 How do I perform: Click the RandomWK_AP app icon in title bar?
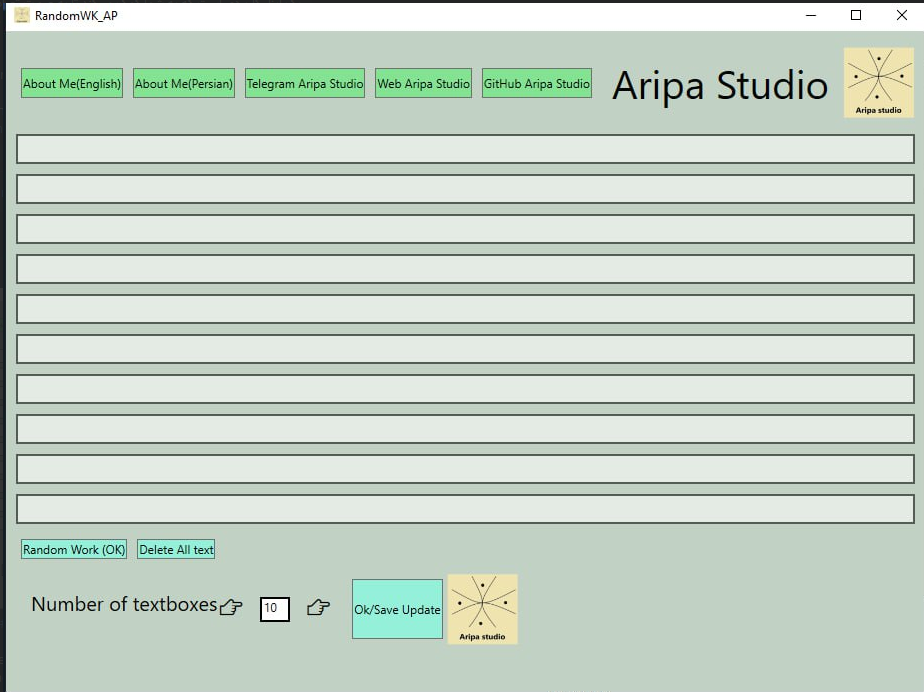pyautogui.click(x=22, y=15)
